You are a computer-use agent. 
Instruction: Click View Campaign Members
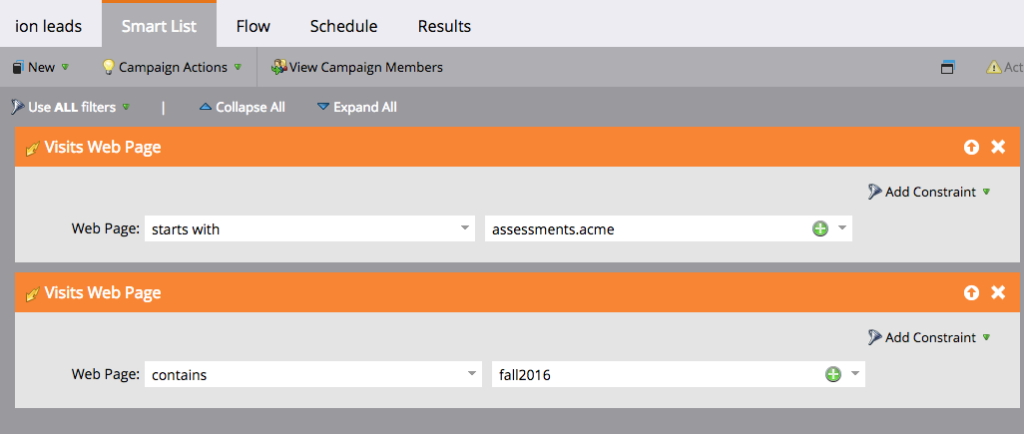[x=357, y=67]
